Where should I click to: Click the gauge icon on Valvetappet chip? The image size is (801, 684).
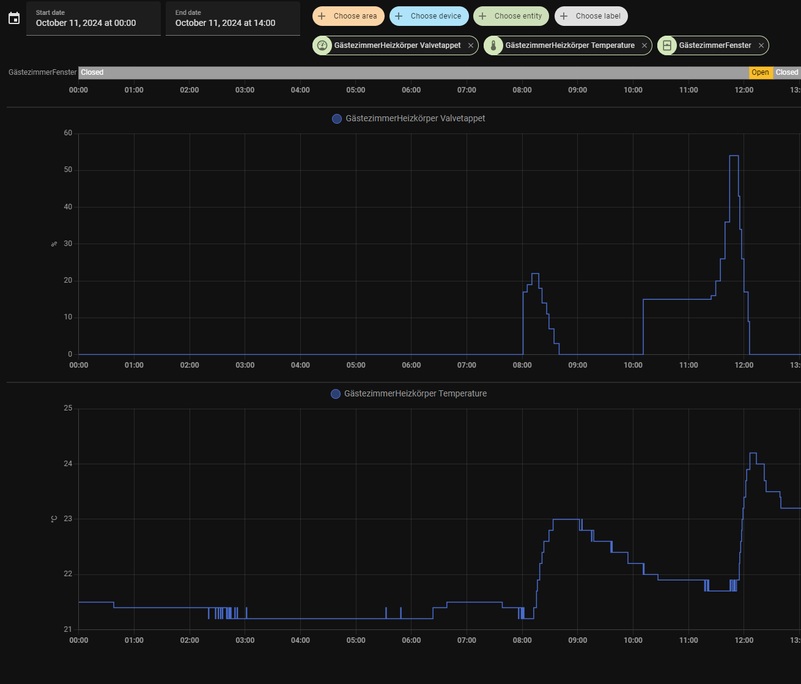click(322, 45)
